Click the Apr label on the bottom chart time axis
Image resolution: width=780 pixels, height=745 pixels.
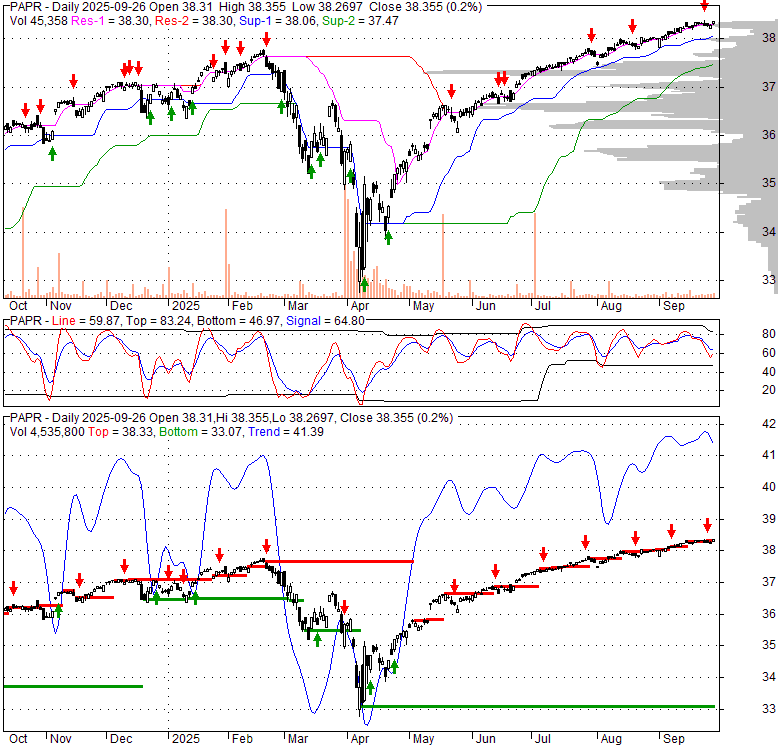coord(360,739)
